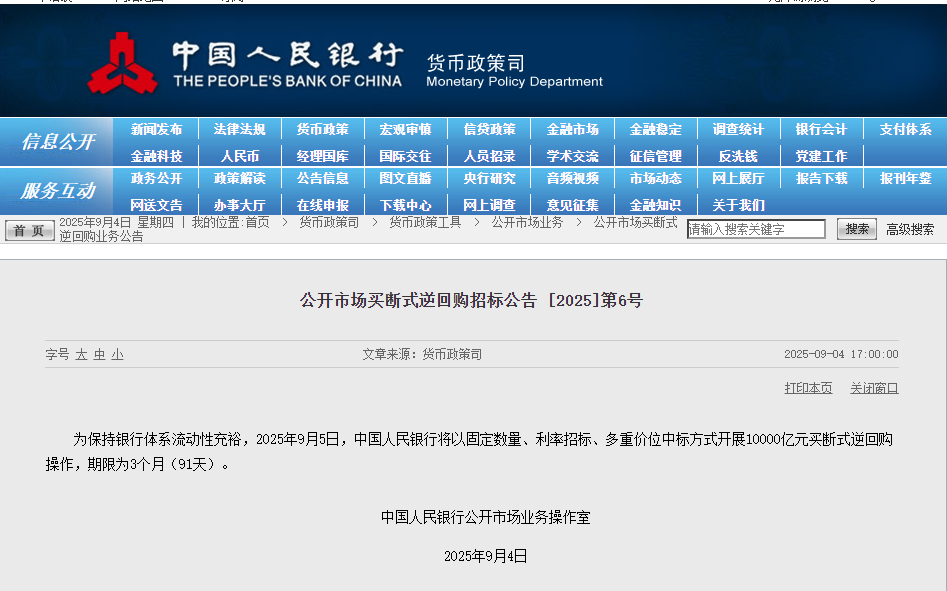Viewport: 947px width, 591px height.
Task: Open 政务公开 navigation item
Action: pyautogui.click(x=156, y=178)
